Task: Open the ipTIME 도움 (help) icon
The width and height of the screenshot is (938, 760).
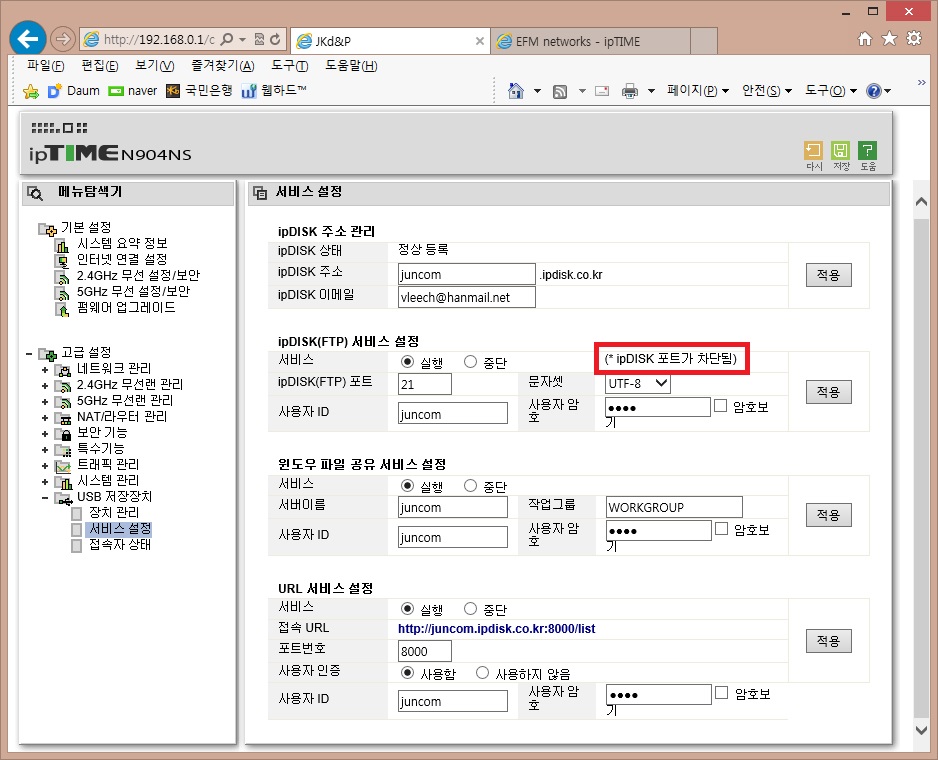Action: pyautogui.click(x=867, y=150)
